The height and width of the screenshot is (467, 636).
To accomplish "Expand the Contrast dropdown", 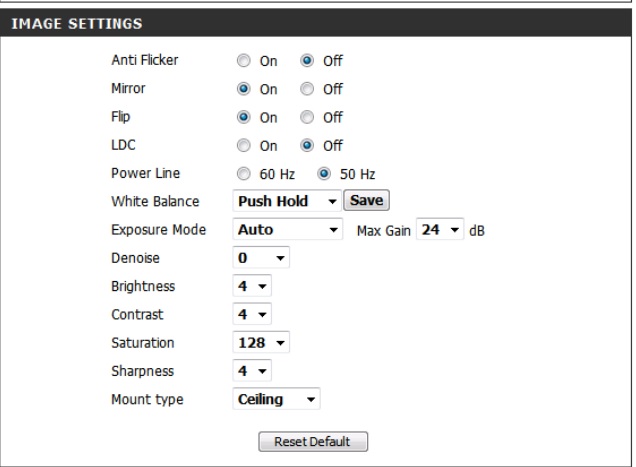I will [251, 314].
